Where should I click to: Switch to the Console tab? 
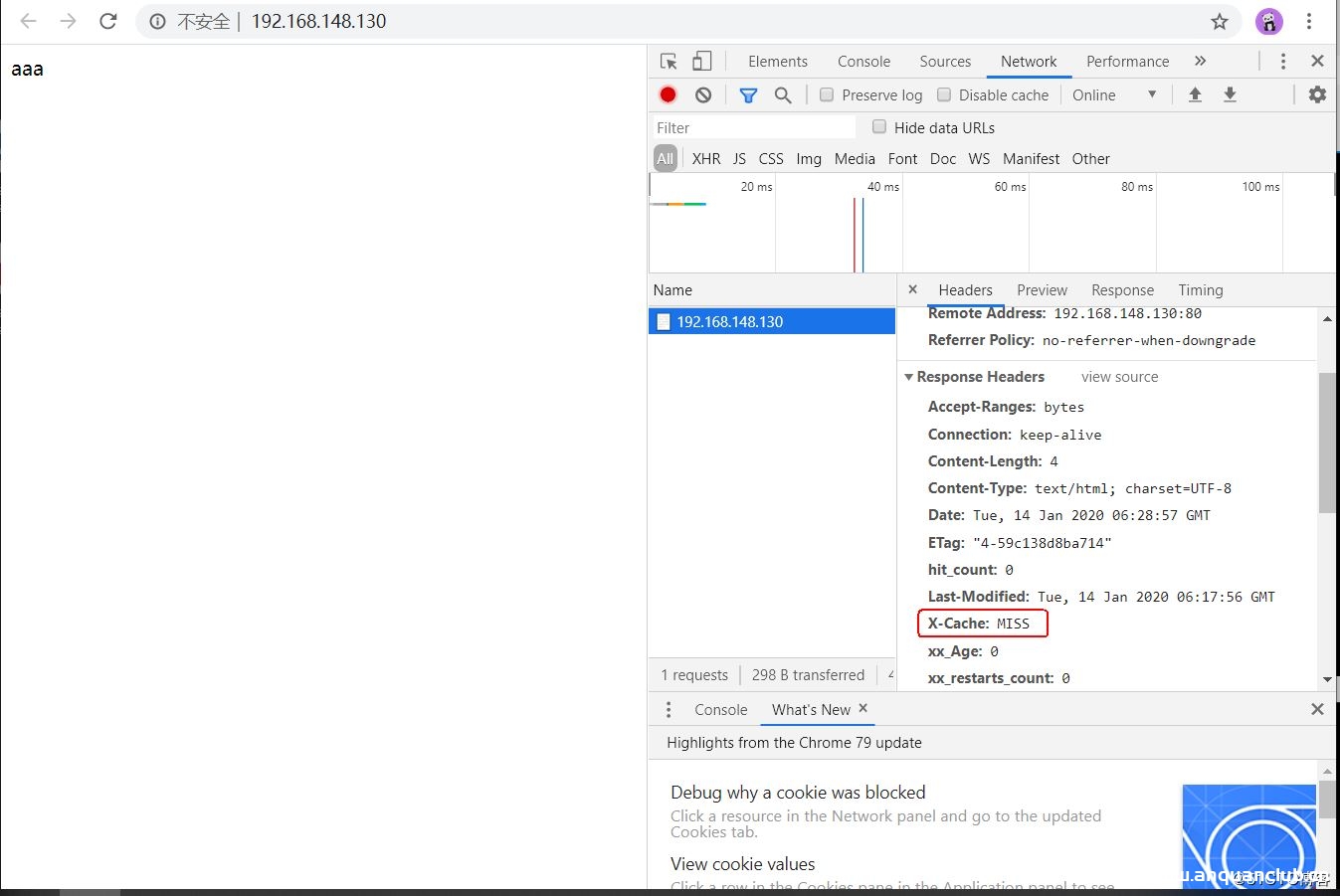pos(862,61)
